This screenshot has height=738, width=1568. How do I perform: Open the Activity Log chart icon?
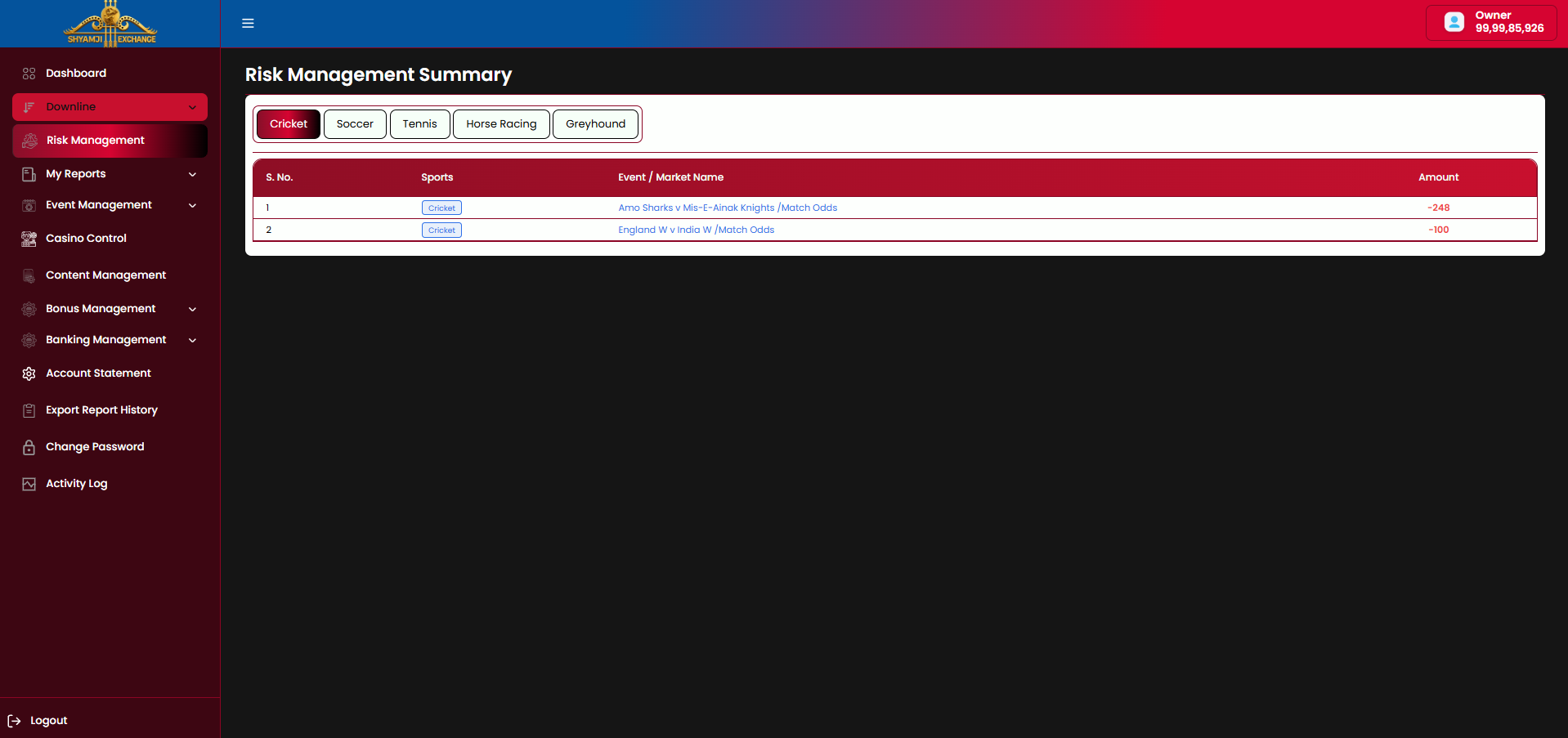click(x=29, y=484)
